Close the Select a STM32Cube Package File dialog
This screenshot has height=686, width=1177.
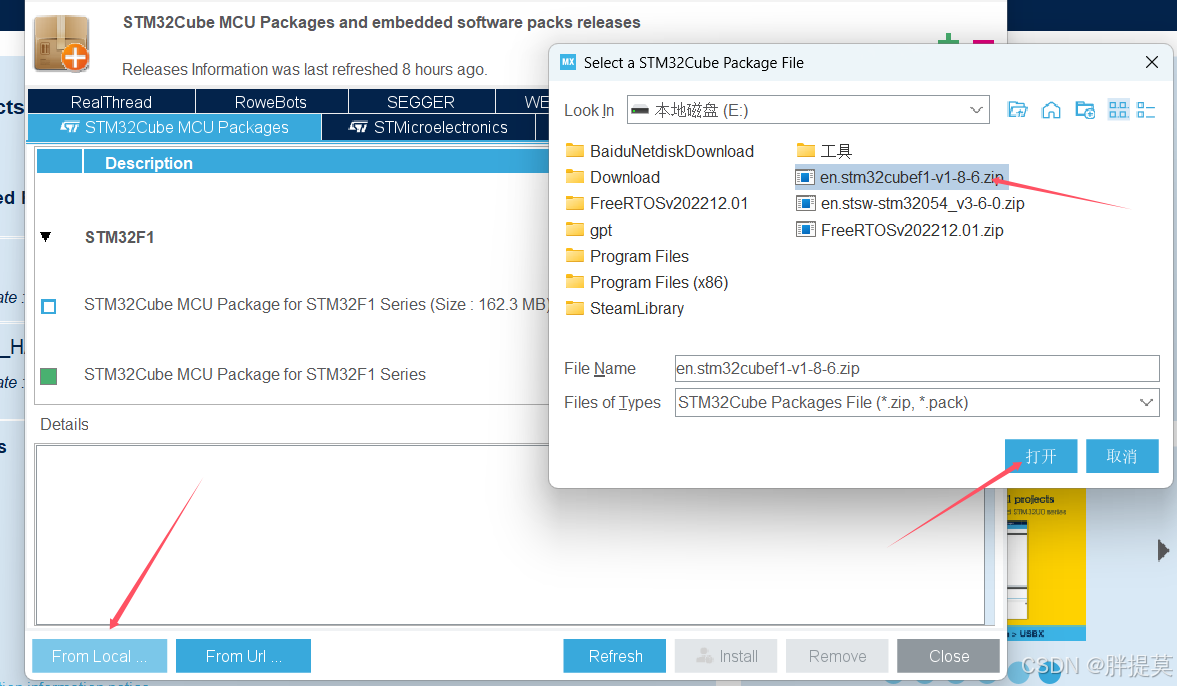1152,62
